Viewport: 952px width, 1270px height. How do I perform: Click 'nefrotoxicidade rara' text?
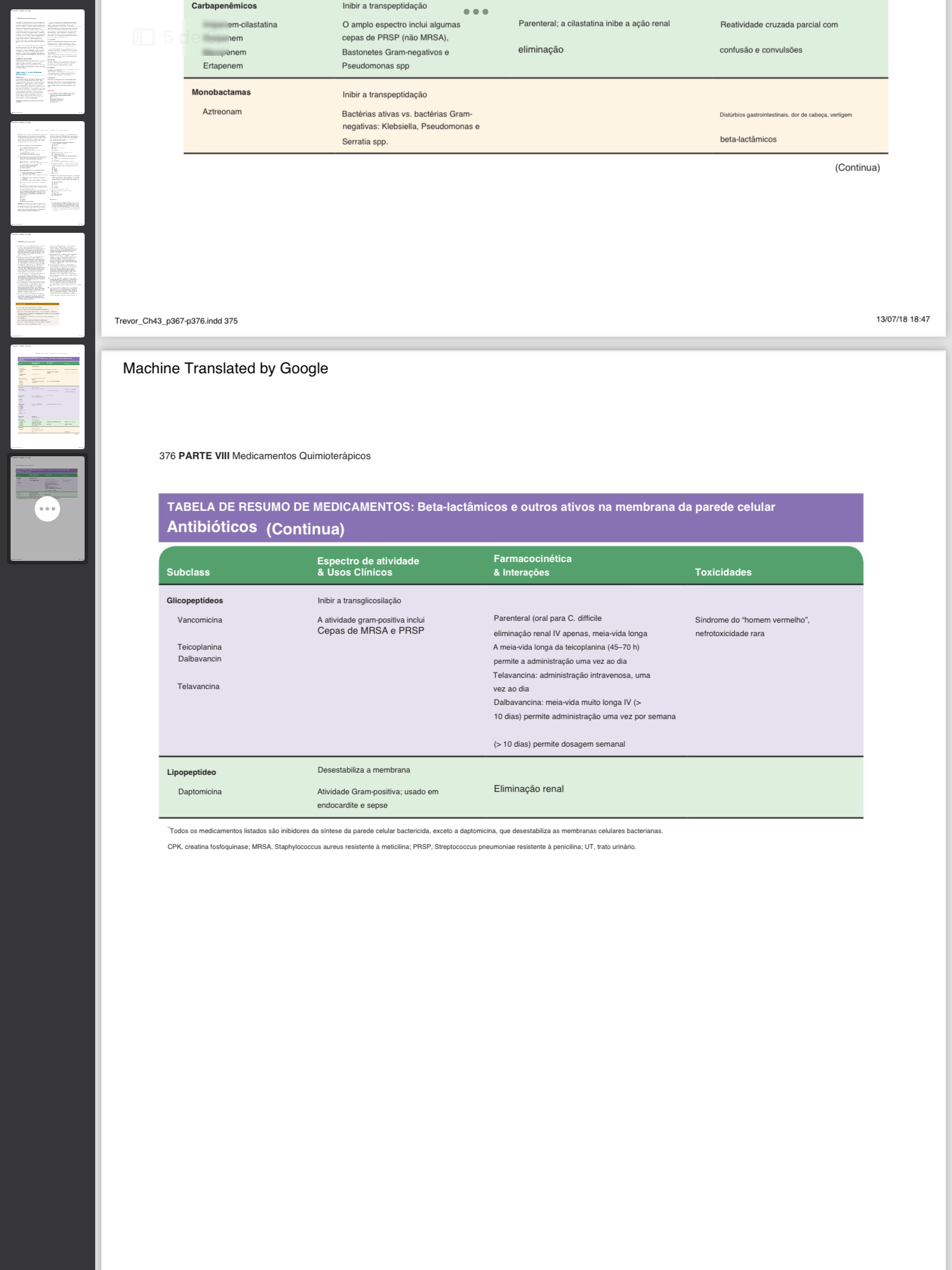click(730, 633)
